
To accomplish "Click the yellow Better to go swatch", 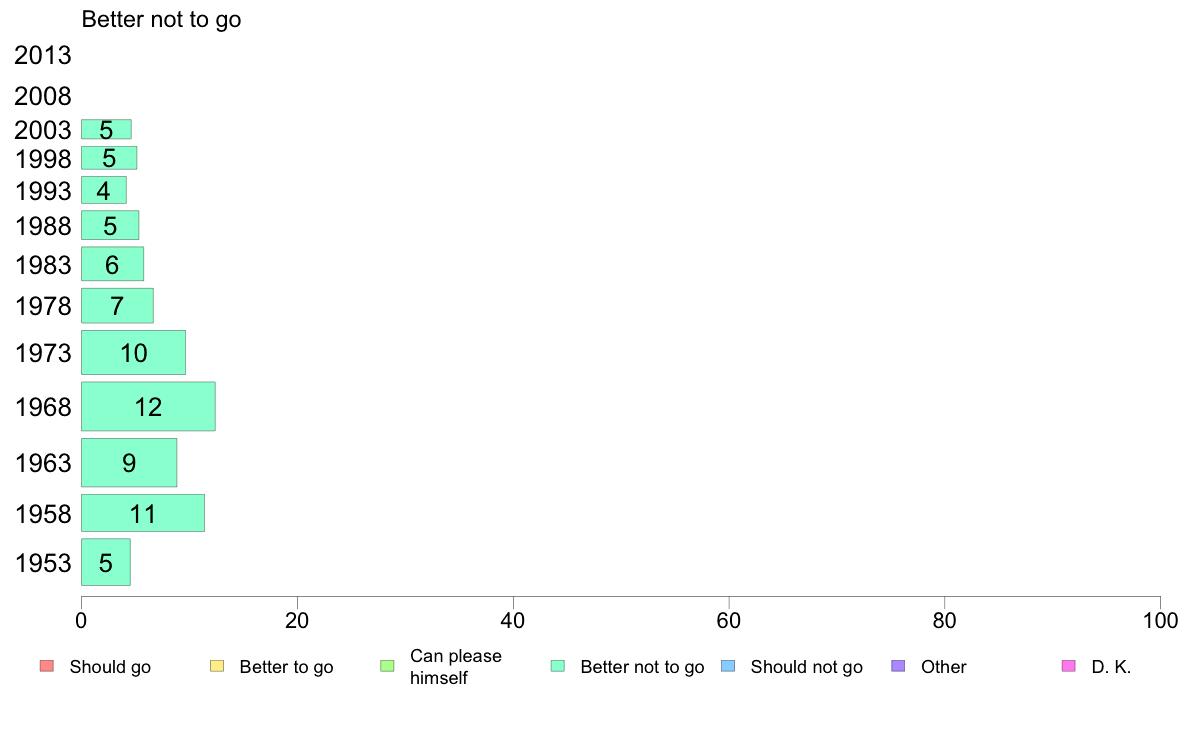I will tap(217, 666).
